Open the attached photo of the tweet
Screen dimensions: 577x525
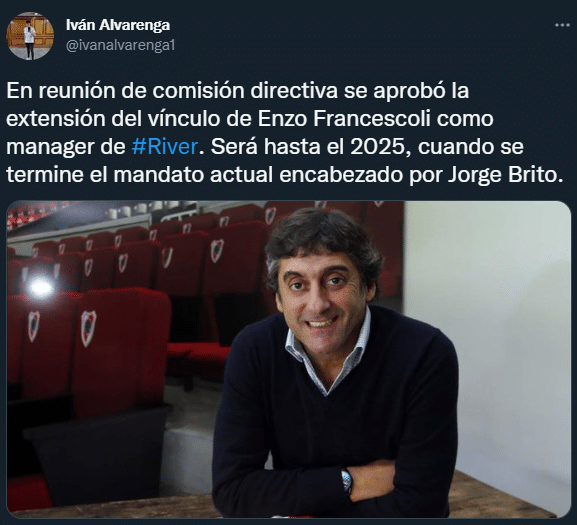pos(288,359)
